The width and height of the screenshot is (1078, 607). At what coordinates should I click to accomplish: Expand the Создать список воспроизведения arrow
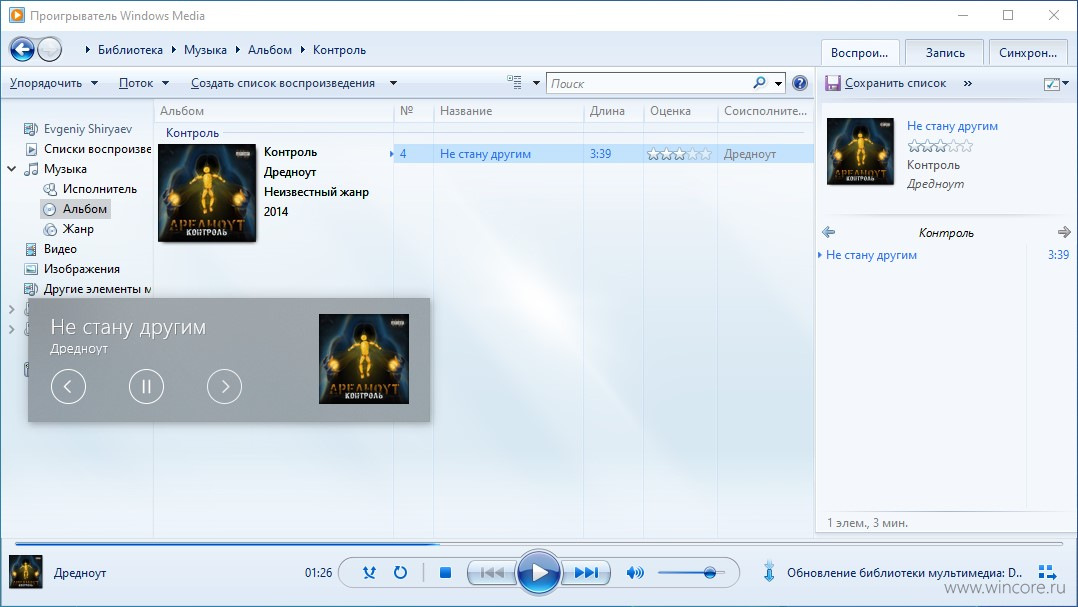coord(393,83)
